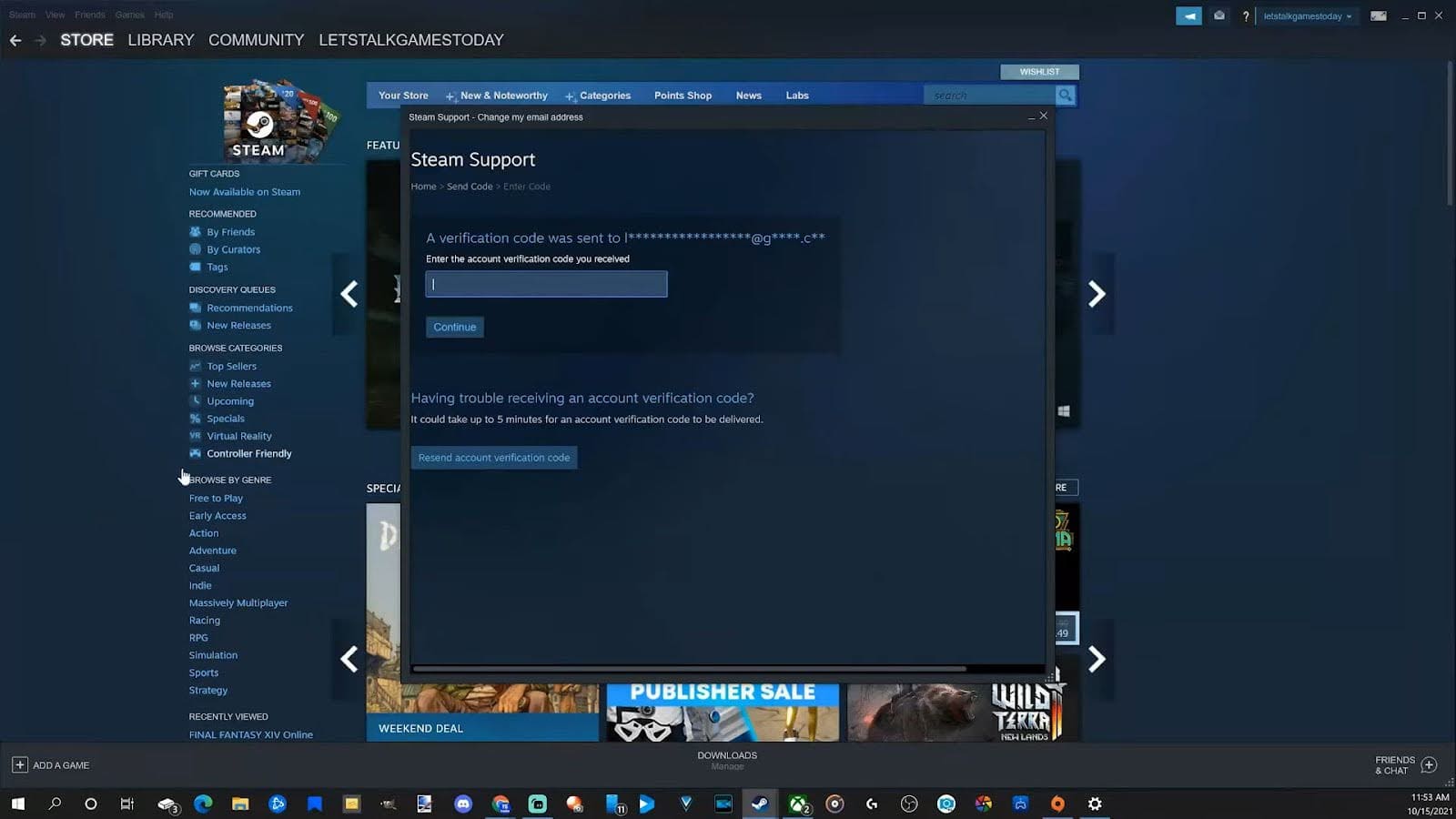Open the PUBLISHER SALE banner
This screenshot has width=1456, height=819.
click(x=723, y=713)
